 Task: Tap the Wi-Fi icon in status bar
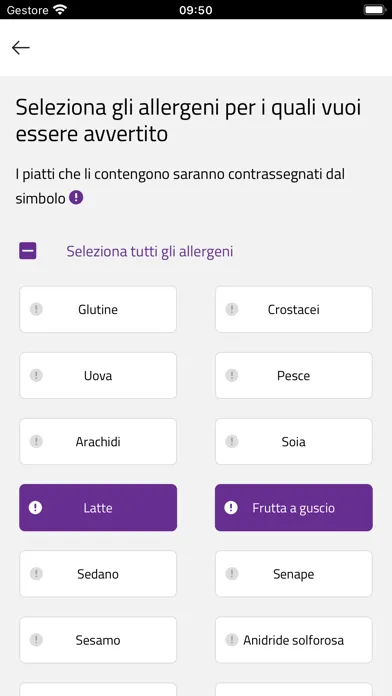(59, 10)
